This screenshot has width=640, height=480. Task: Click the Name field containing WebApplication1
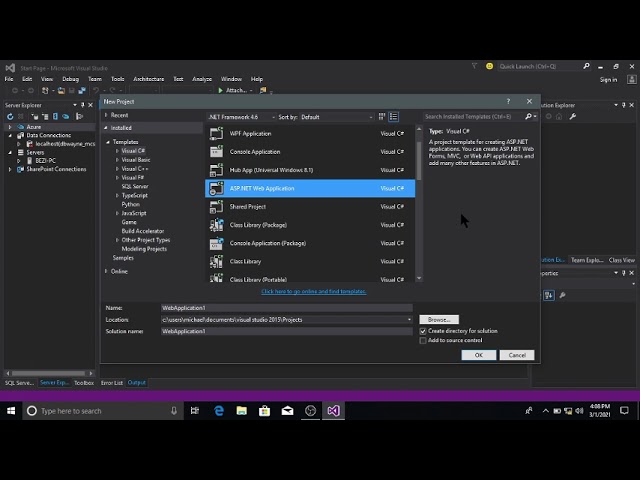[x=287, y=308]
